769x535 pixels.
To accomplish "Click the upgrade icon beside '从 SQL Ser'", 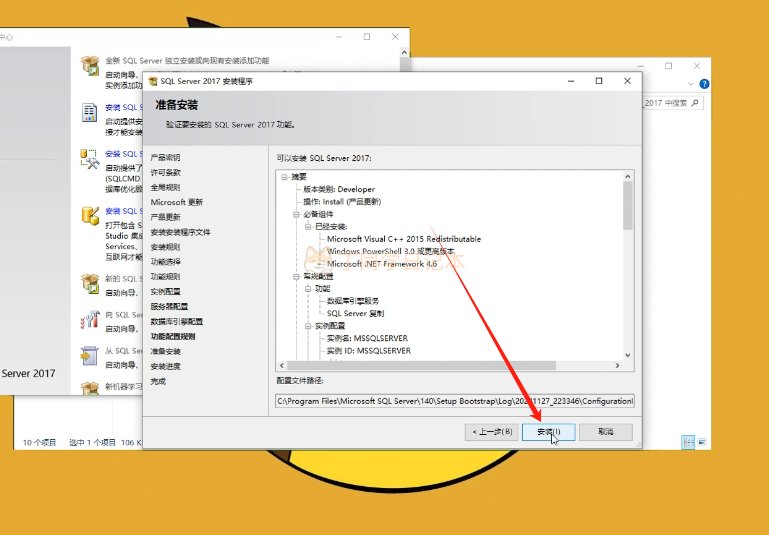I will click(90, 356).
